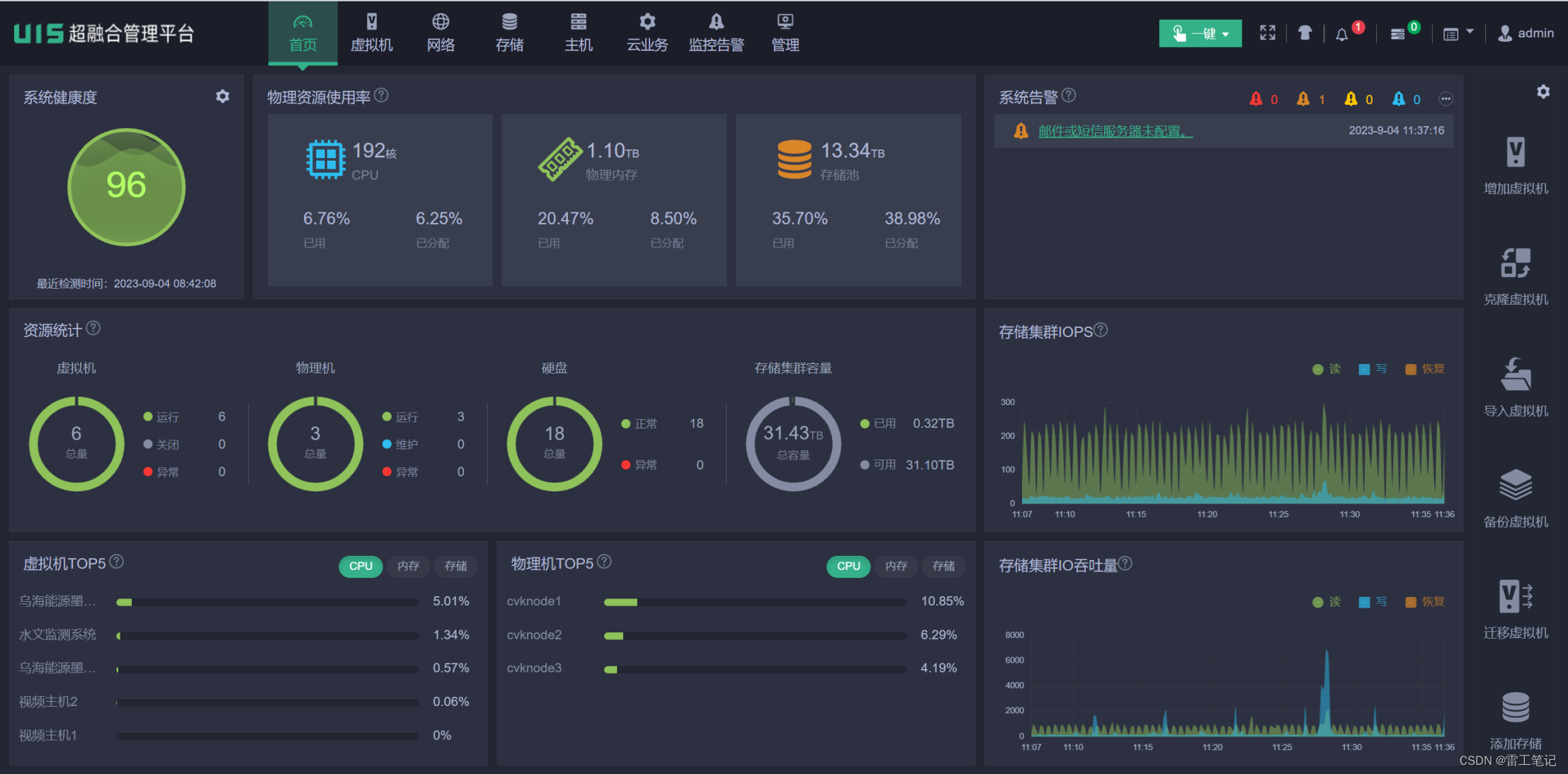
Task: Toggle 读 series in IOPS chart legend
Action: [1326, 369]
